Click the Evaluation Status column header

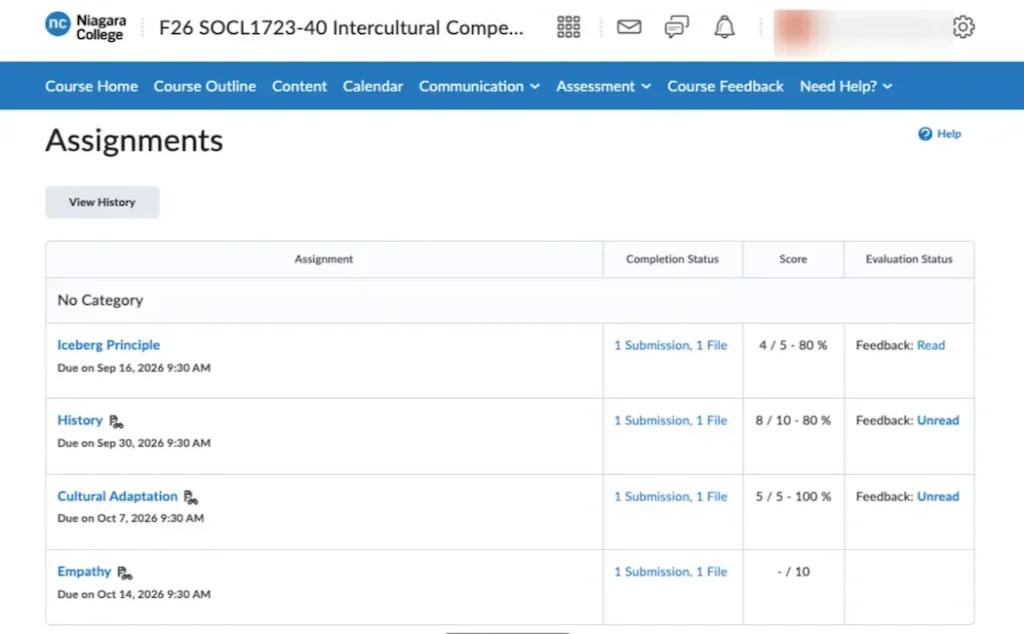click(909, 259)
